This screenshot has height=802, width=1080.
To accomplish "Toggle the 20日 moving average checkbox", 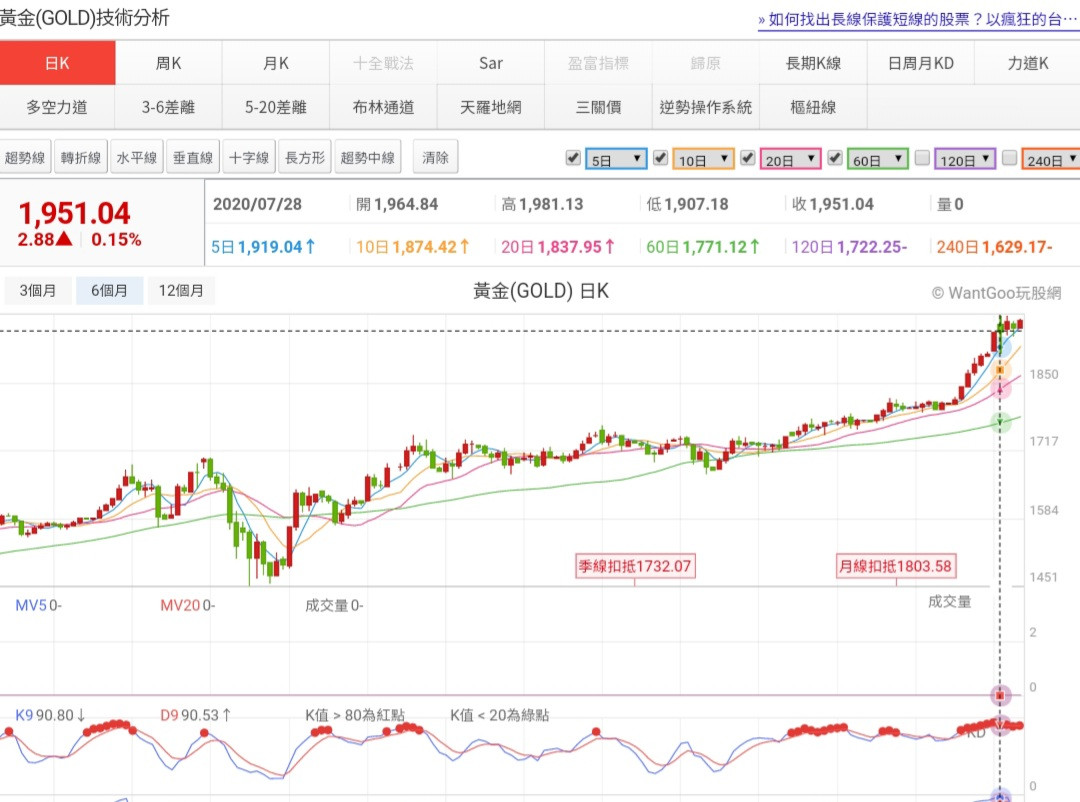I will click(x=747, y=158).
